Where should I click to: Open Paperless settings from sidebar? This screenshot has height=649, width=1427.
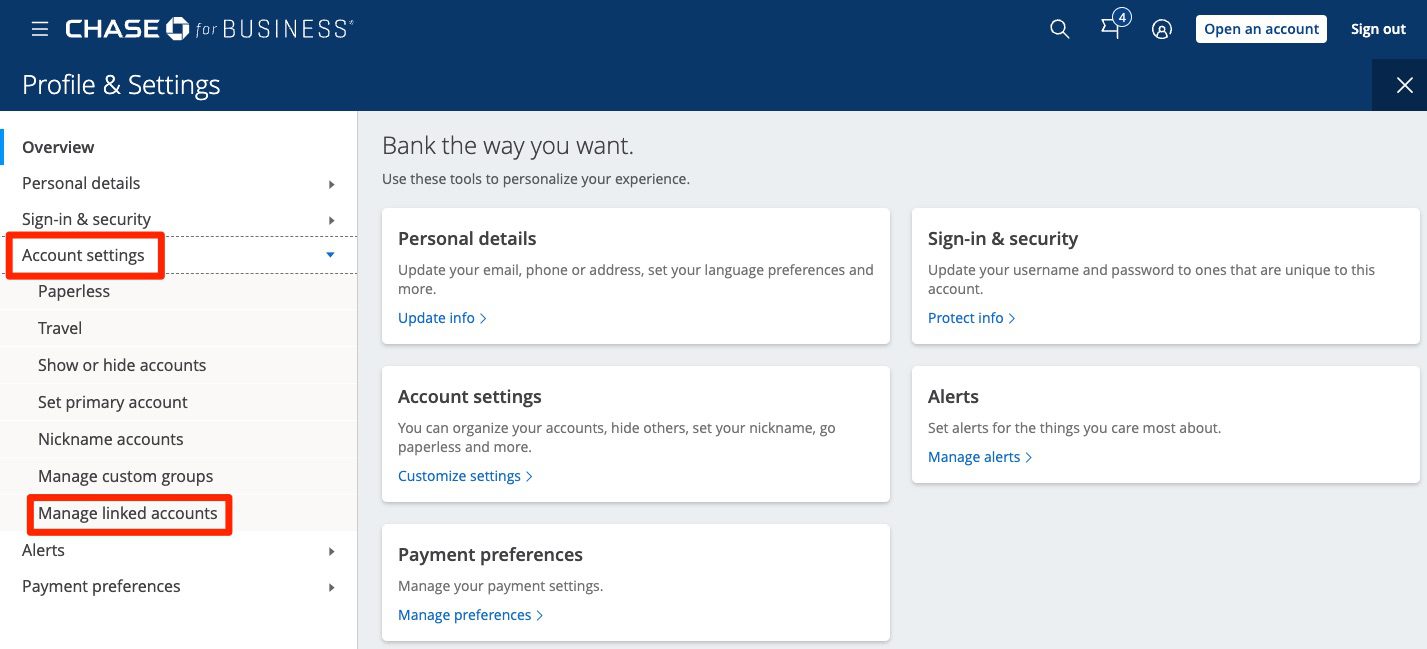[74, 291]
